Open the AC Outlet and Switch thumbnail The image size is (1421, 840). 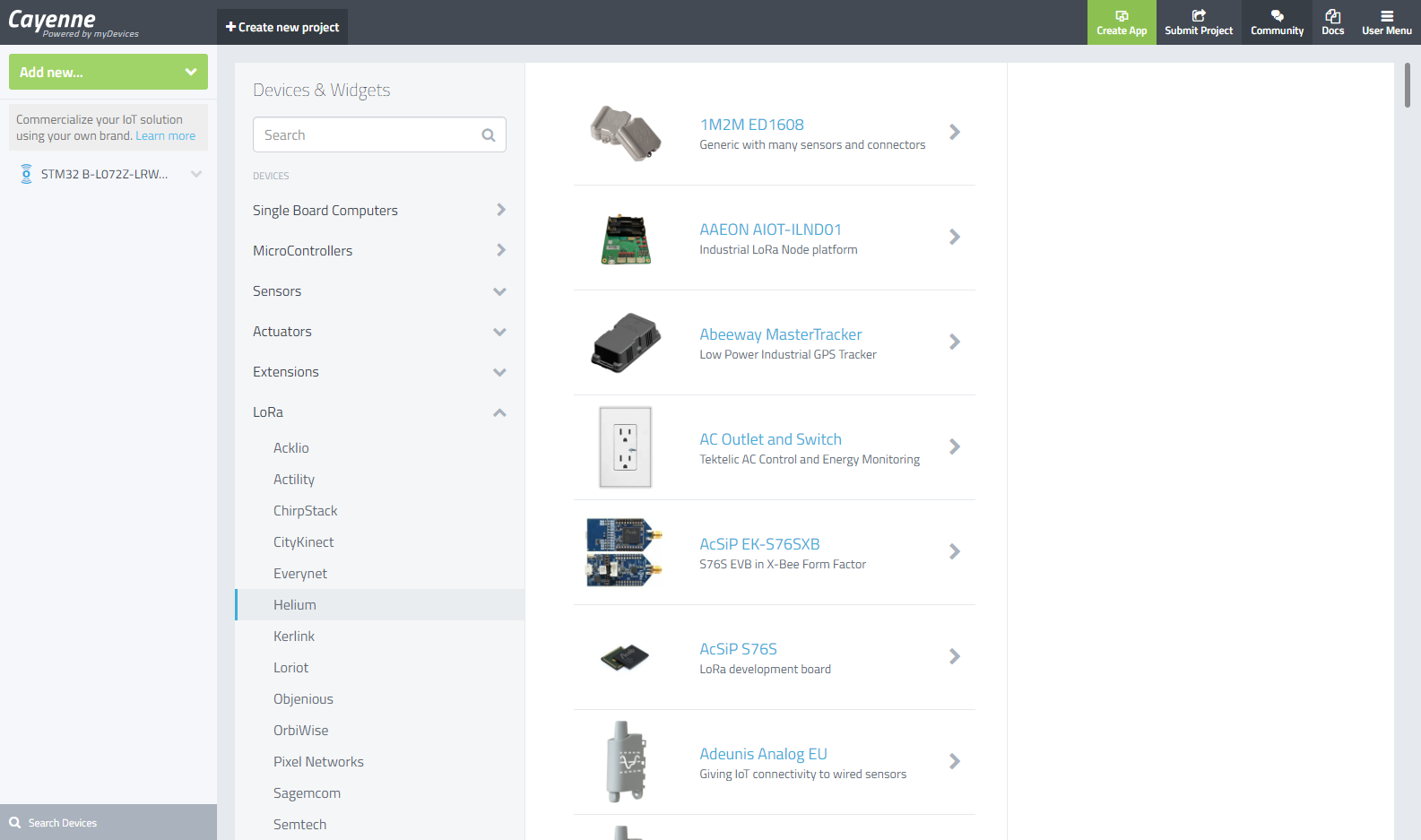point(625,447)
